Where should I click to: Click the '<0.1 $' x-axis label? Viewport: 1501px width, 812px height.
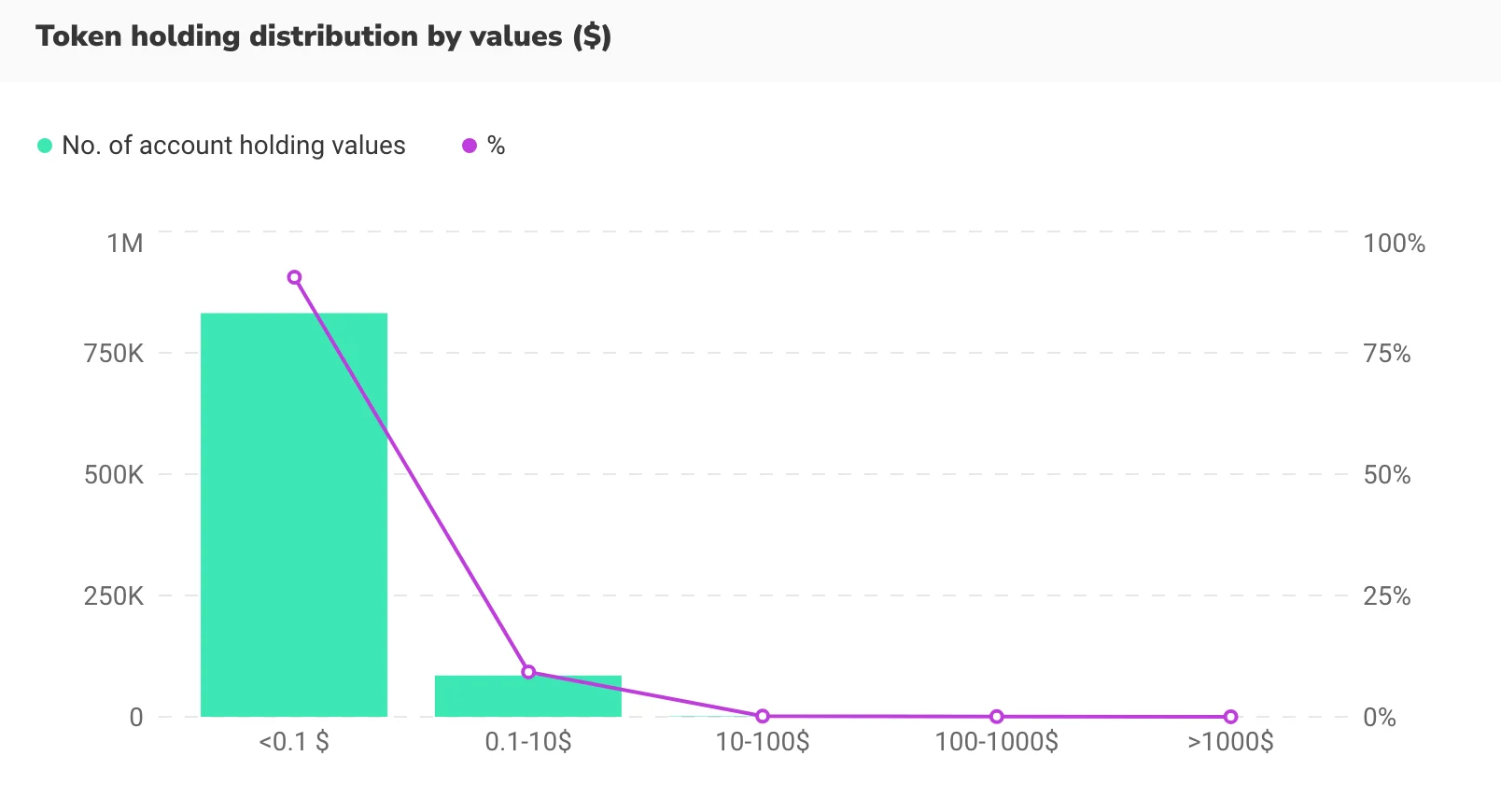click(294, 742)
